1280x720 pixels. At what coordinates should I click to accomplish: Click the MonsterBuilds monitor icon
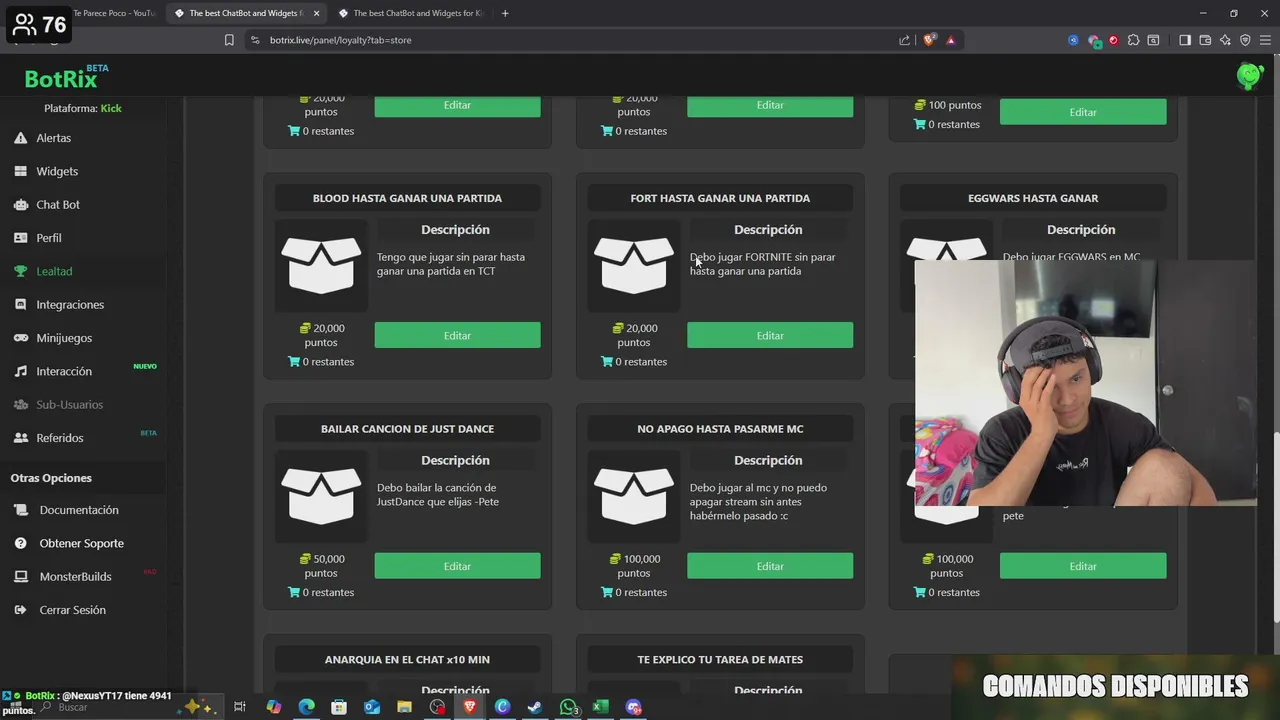pyautogui.click(x=21, y=577)
